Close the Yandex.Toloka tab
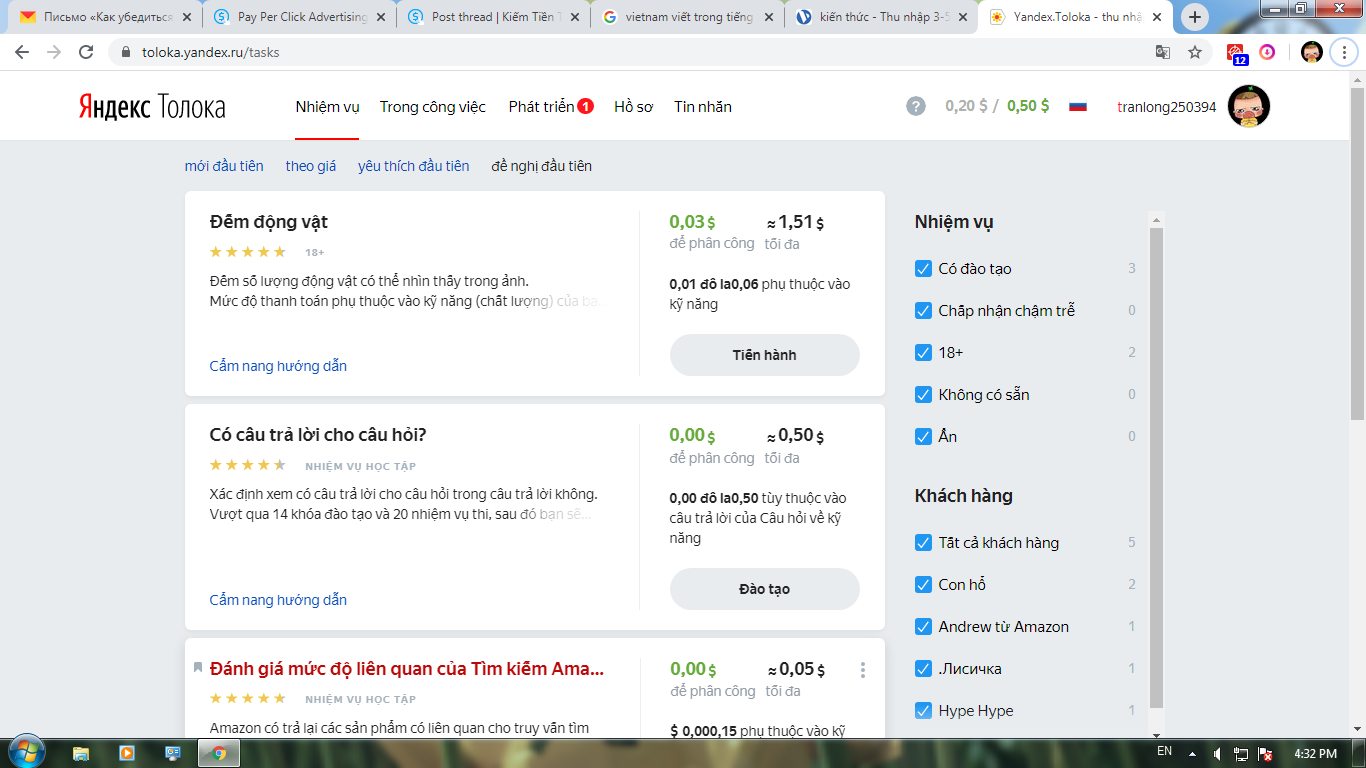Screen dimensions: 1366x768 pyautogui.click(x=1157, y=17)
